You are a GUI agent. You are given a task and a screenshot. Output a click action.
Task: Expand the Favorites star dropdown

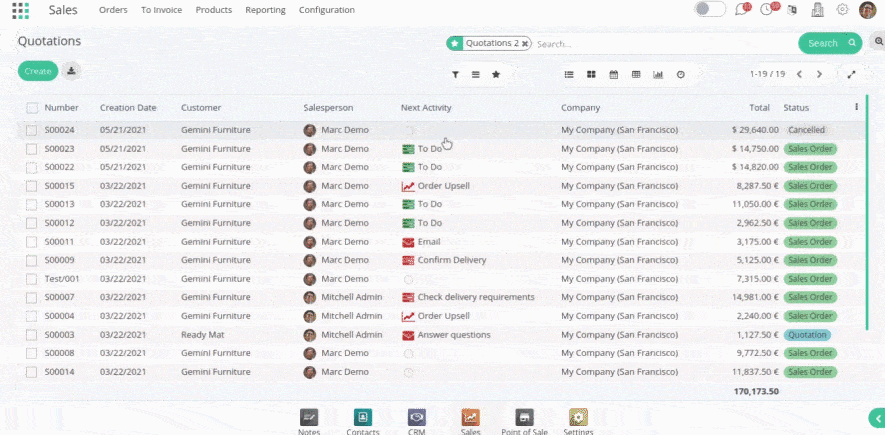point(496,74)
